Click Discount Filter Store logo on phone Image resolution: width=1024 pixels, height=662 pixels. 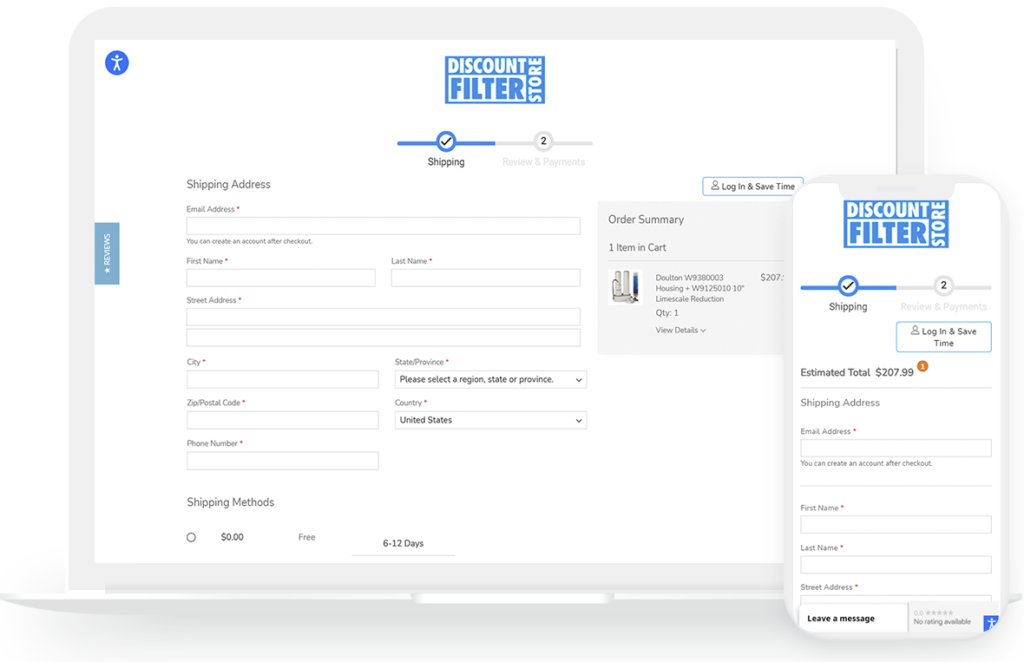(x=895, y=223)
